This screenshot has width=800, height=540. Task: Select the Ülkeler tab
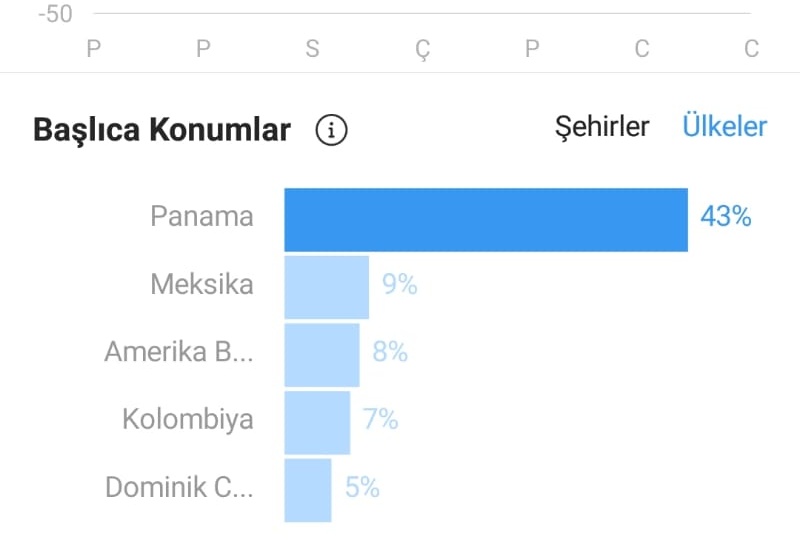tap(724, 126)
